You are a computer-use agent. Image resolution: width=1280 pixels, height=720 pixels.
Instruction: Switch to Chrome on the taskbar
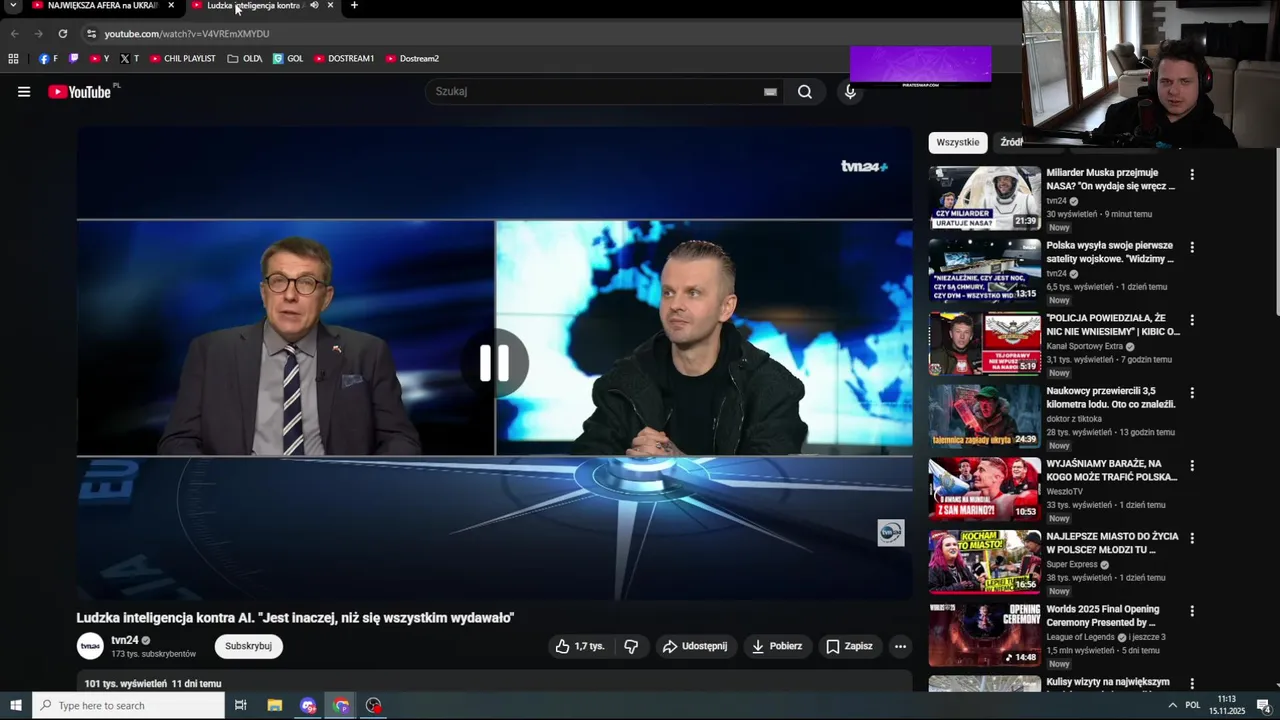342,706
